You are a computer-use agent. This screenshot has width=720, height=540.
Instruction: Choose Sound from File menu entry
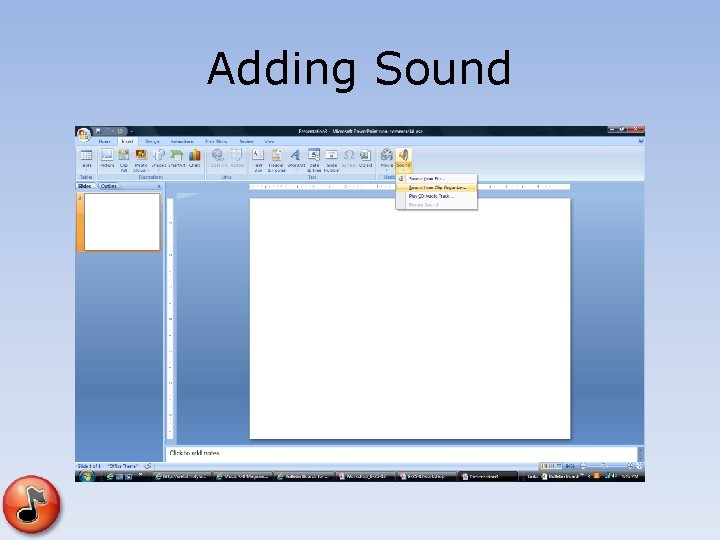pos(436,179)
